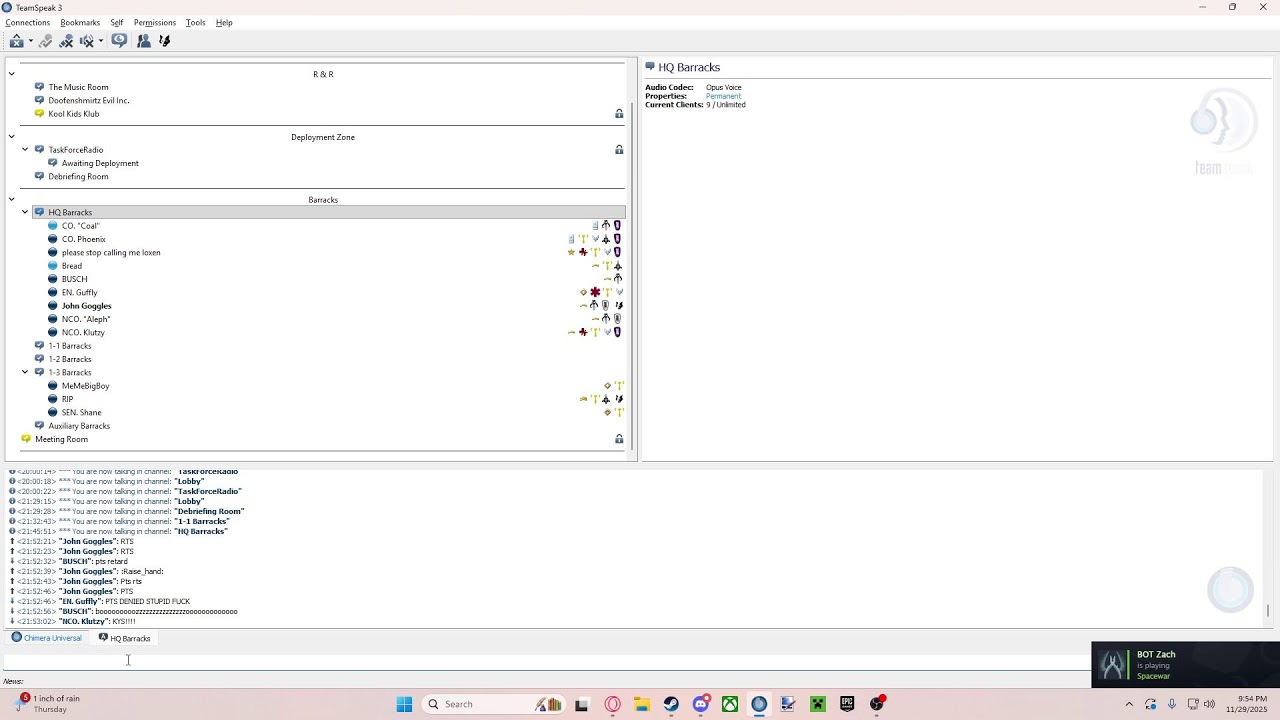1280x720 pixels.
Task: Open the Self menu
Action: coord(117,22)
